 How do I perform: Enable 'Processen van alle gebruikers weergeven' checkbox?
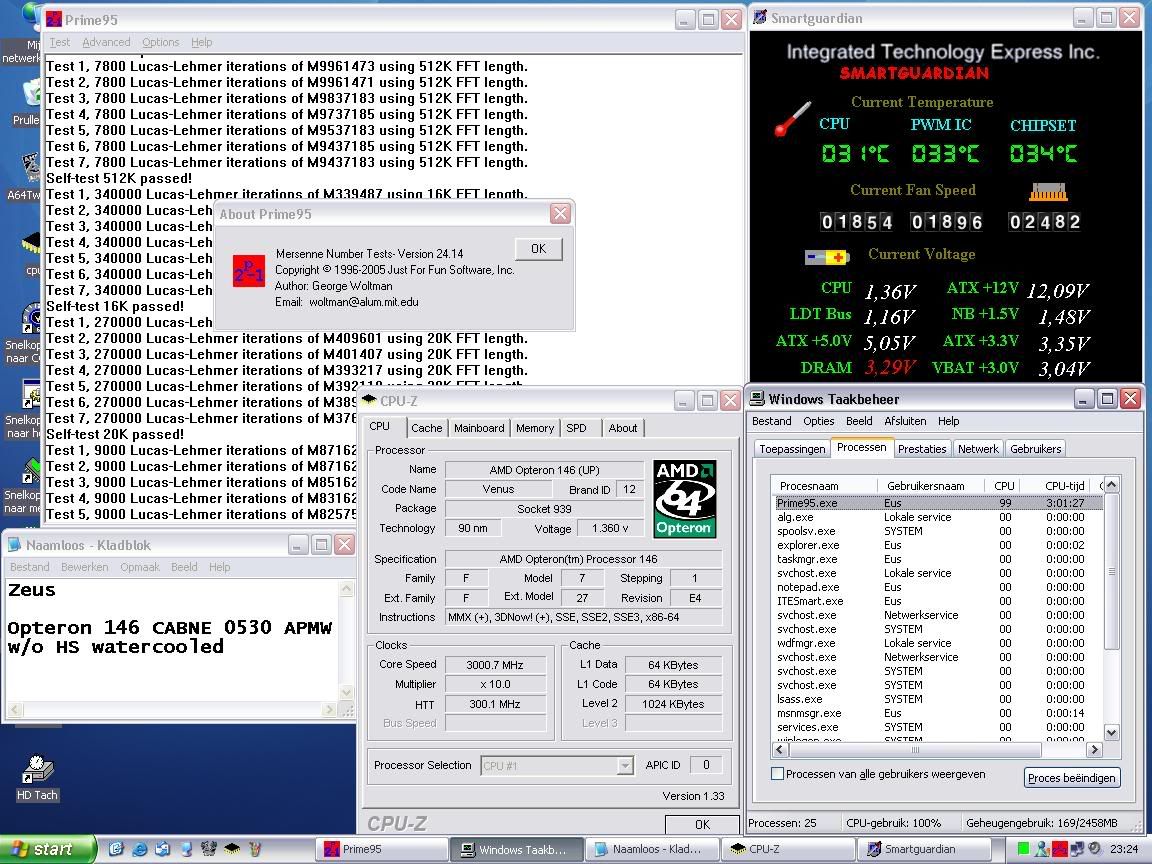pos(777,774)
